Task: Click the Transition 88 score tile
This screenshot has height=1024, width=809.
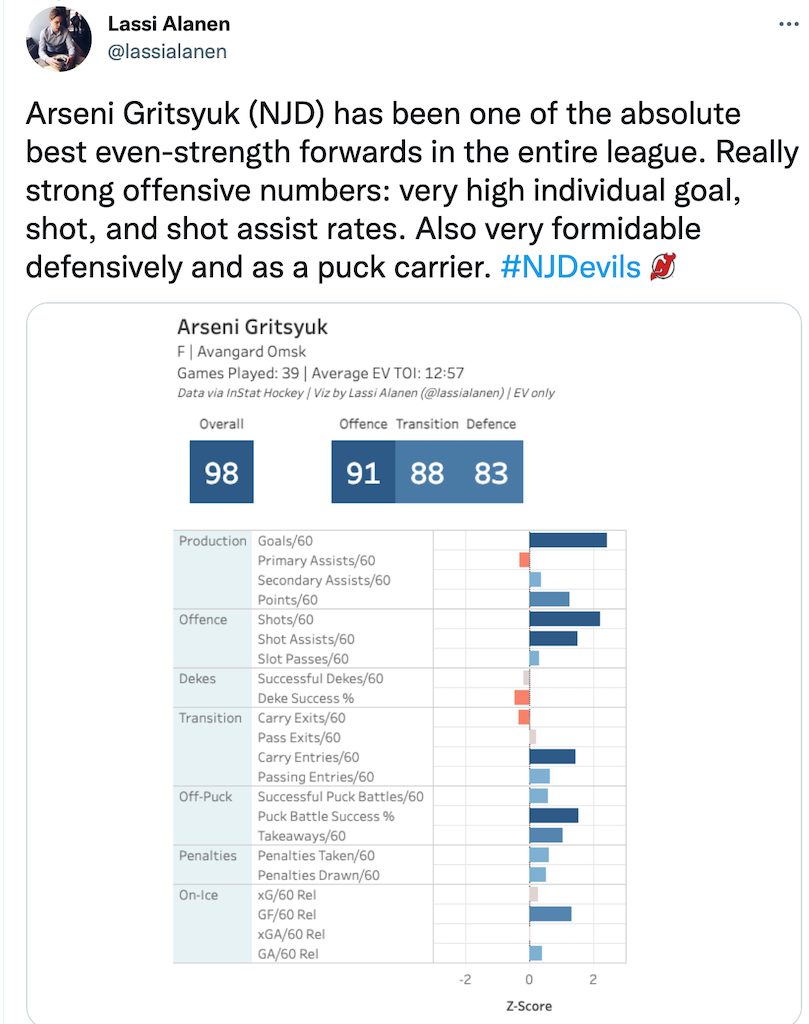Action: 427,472
